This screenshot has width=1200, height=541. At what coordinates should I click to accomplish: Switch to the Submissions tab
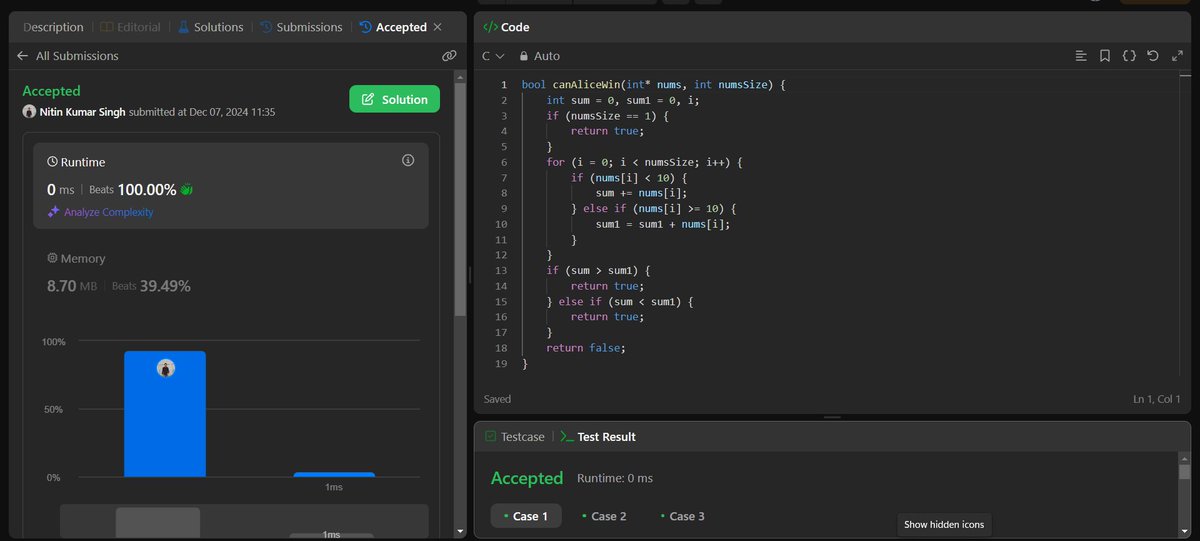(x=300, y=27)
